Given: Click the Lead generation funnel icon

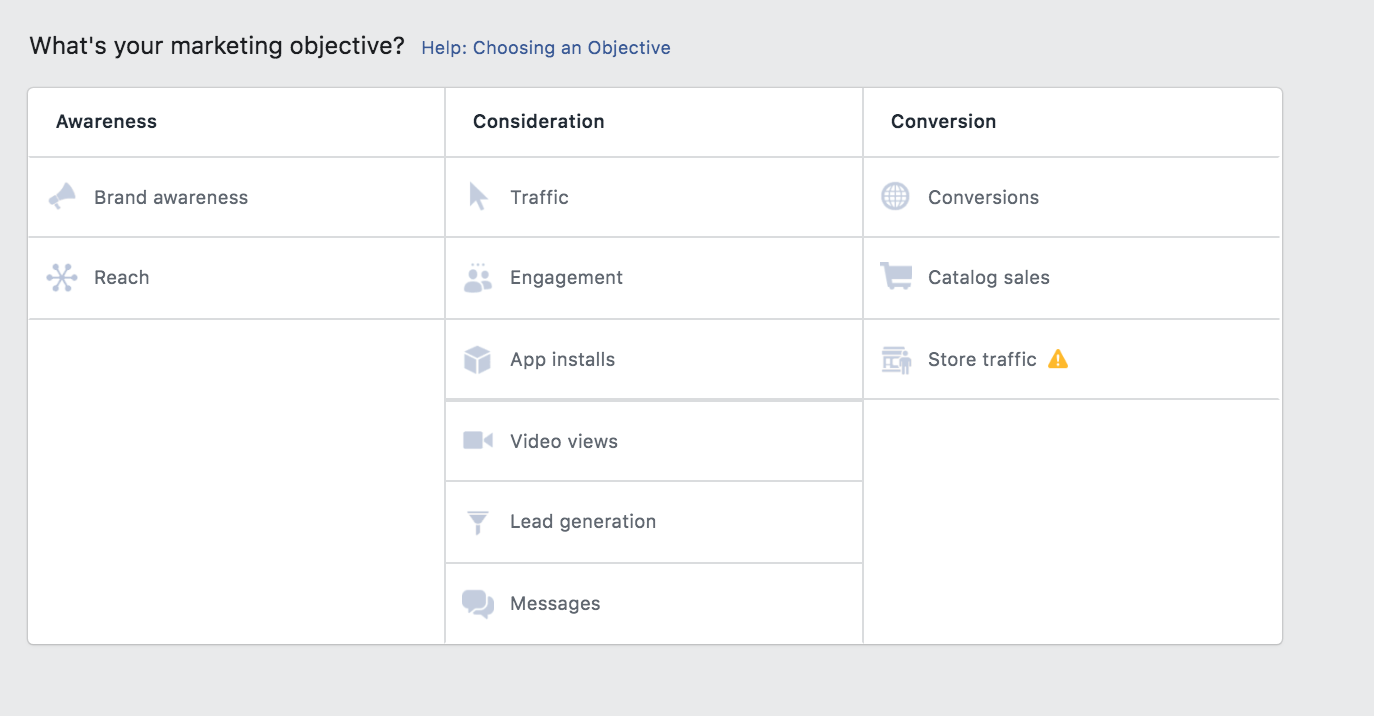Looking at the screenshot, I should coord(478,522).
